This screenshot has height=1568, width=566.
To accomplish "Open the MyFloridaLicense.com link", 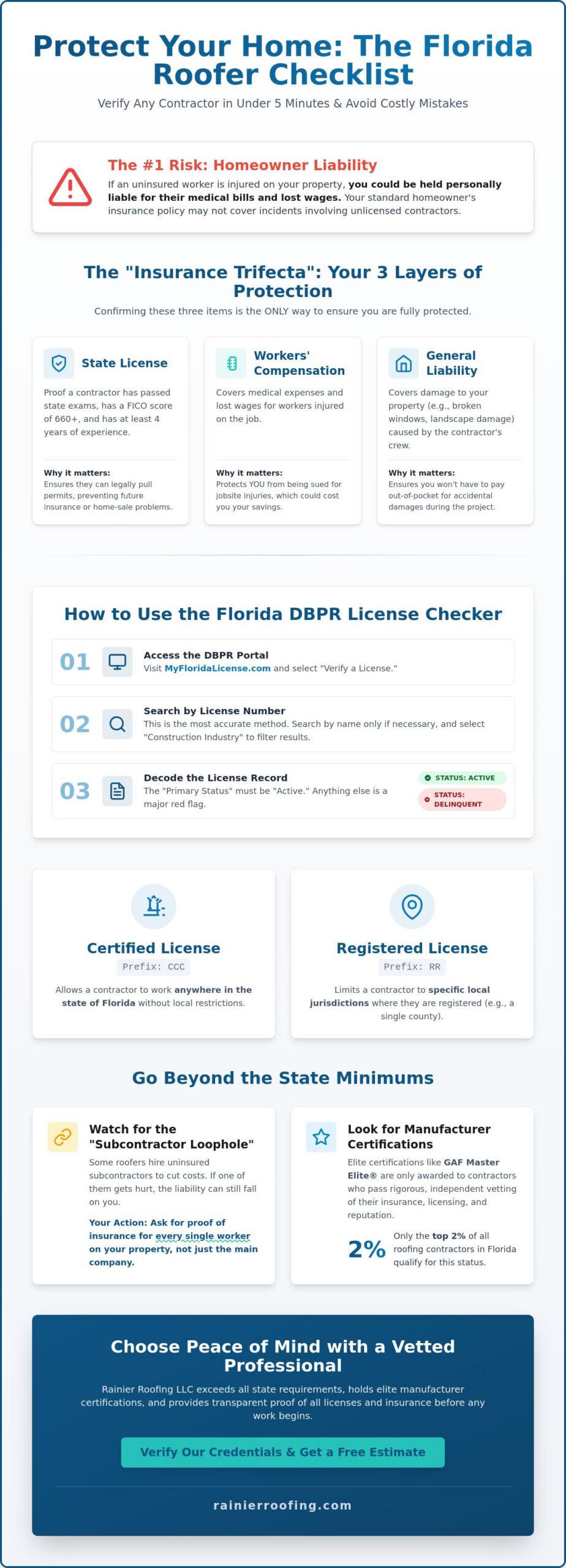I will [217, 668].
